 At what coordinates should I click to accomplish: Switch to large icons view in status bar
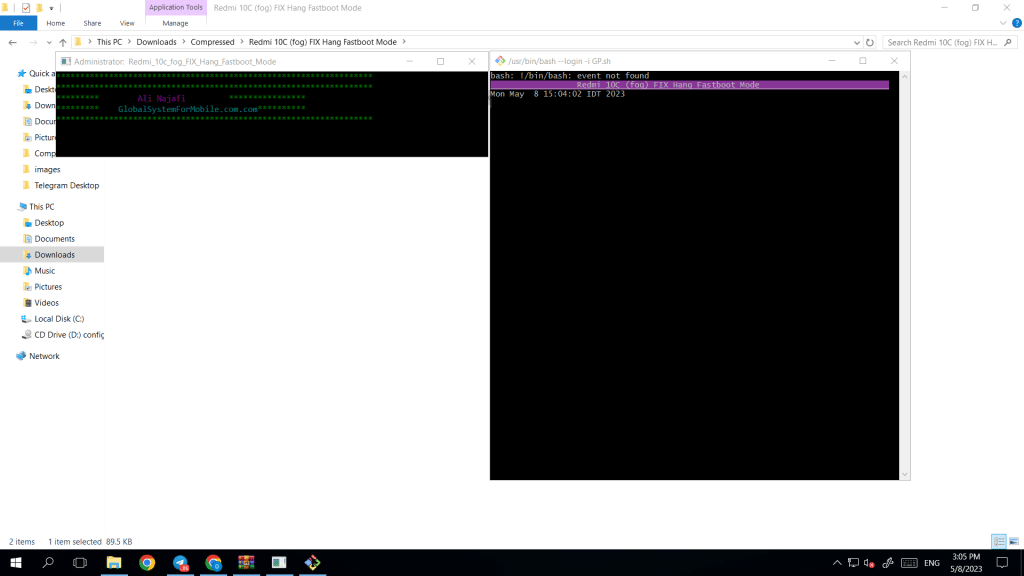point(1012,541)
